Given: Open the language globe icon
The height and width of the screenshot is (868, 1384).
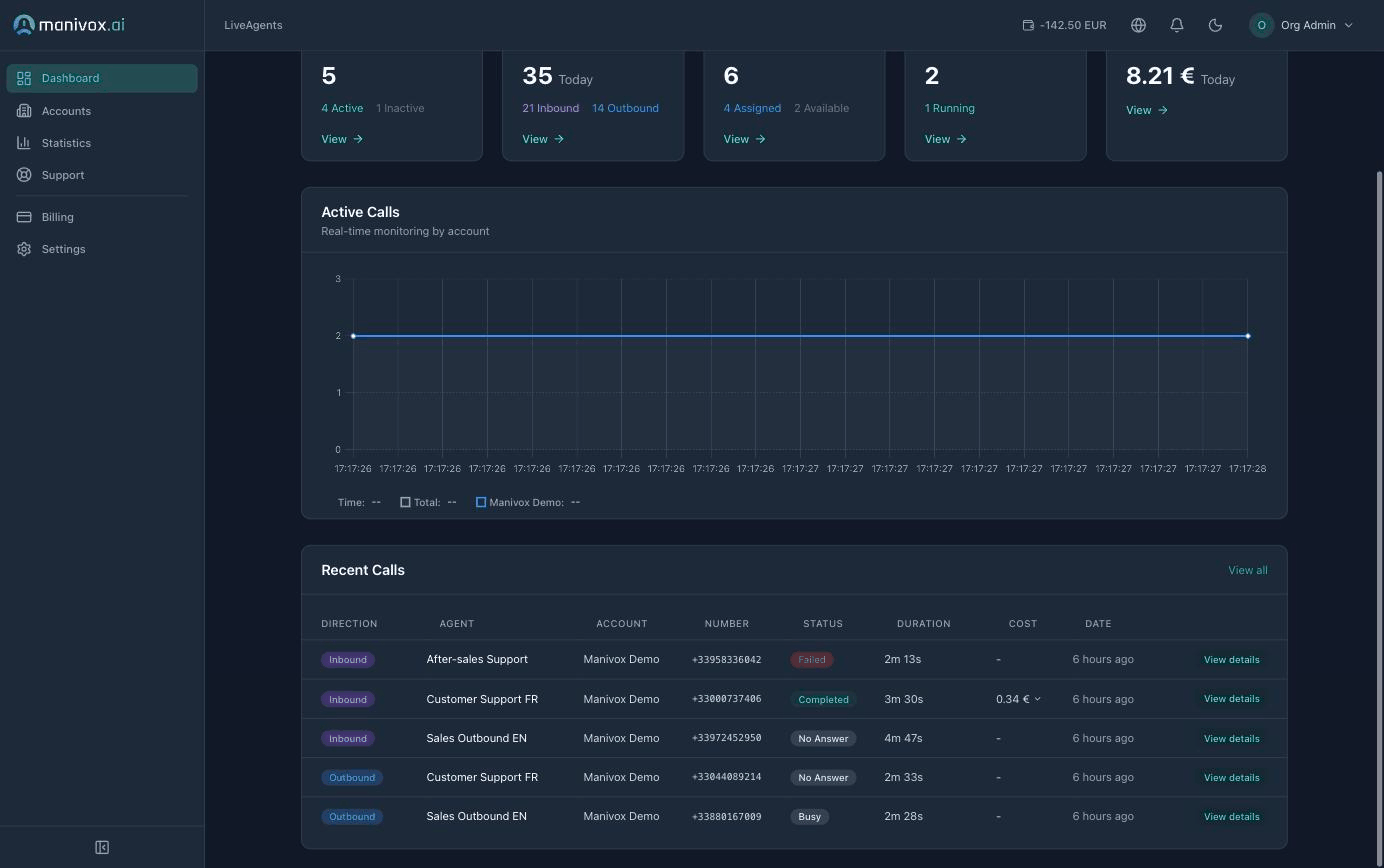Looking at the screenshot, I should pyautogui.click(x=1138, y=25).
